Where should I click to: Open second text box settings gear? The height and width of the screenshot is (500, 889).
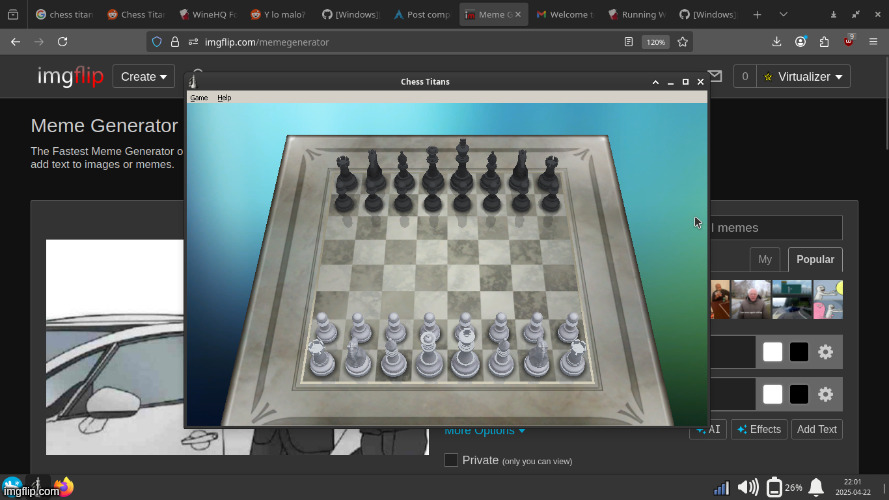pyautogui.click(x=826, y=394)
